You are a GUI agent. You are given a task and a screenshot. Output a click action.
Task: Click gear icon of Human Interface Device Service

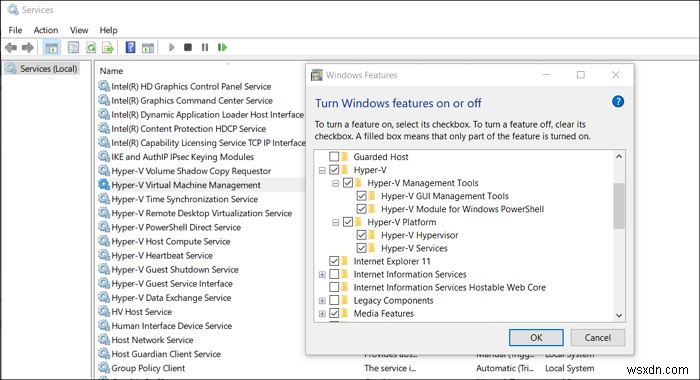(104, 326)
